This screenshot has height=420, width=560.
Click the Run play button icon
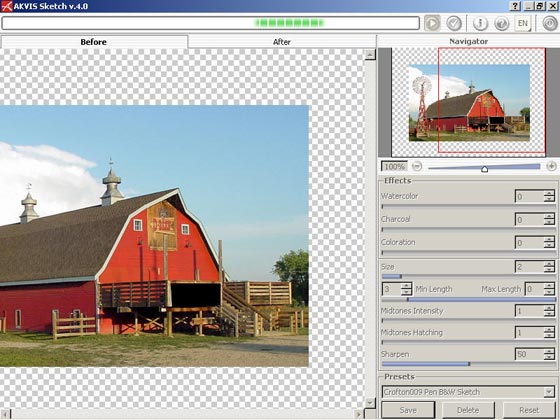click(x=432, y=24)
